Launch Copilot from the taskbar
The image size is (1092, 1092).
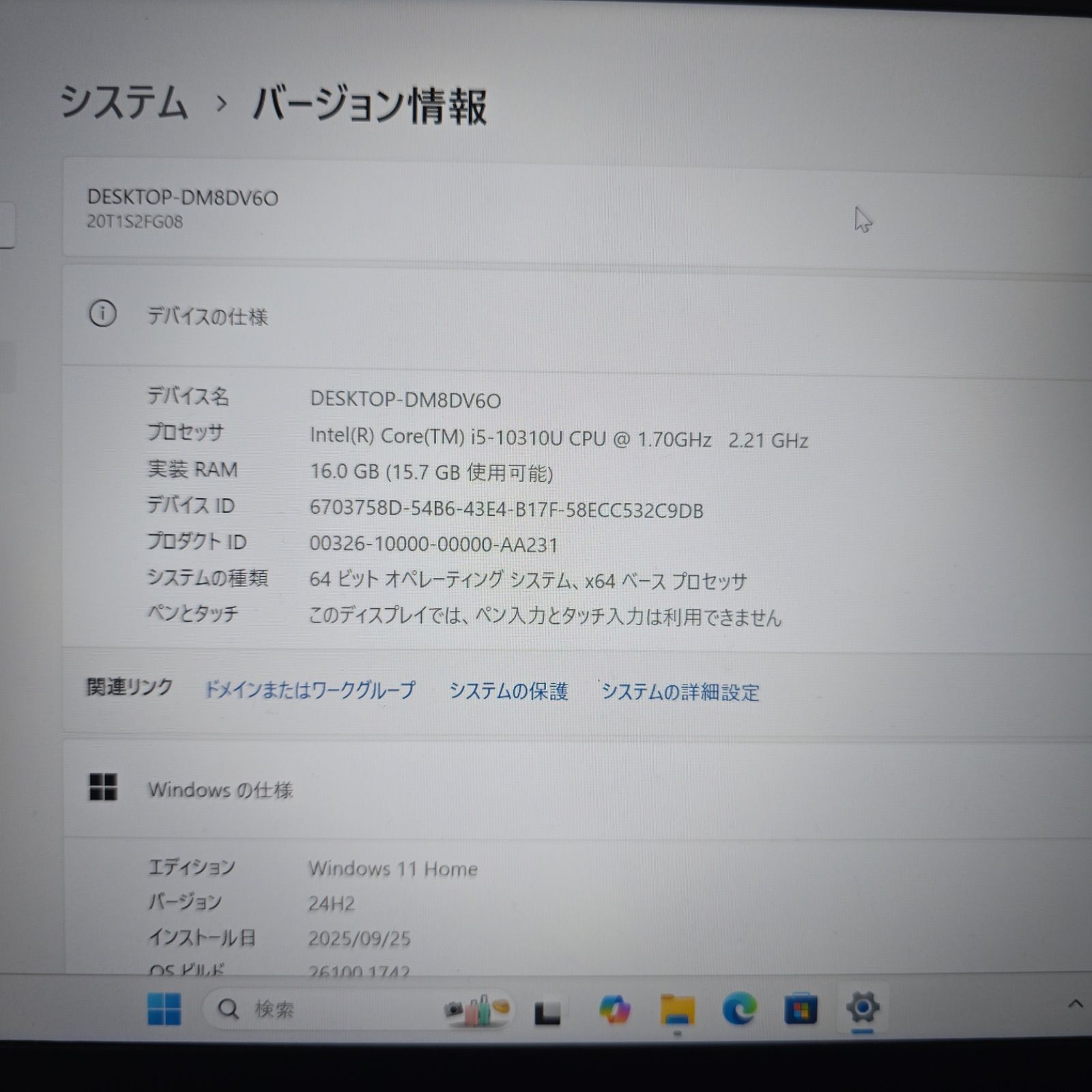click(614, 1009)
